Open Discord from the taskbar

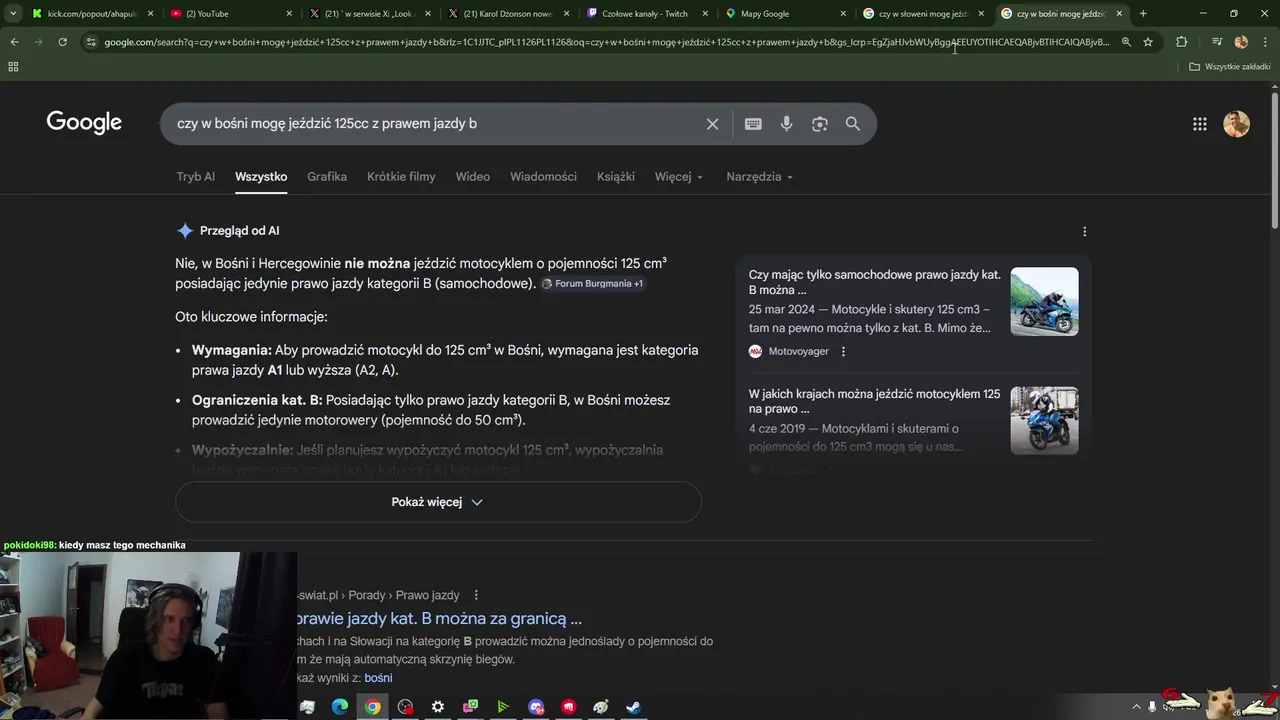tap(536, 707)
